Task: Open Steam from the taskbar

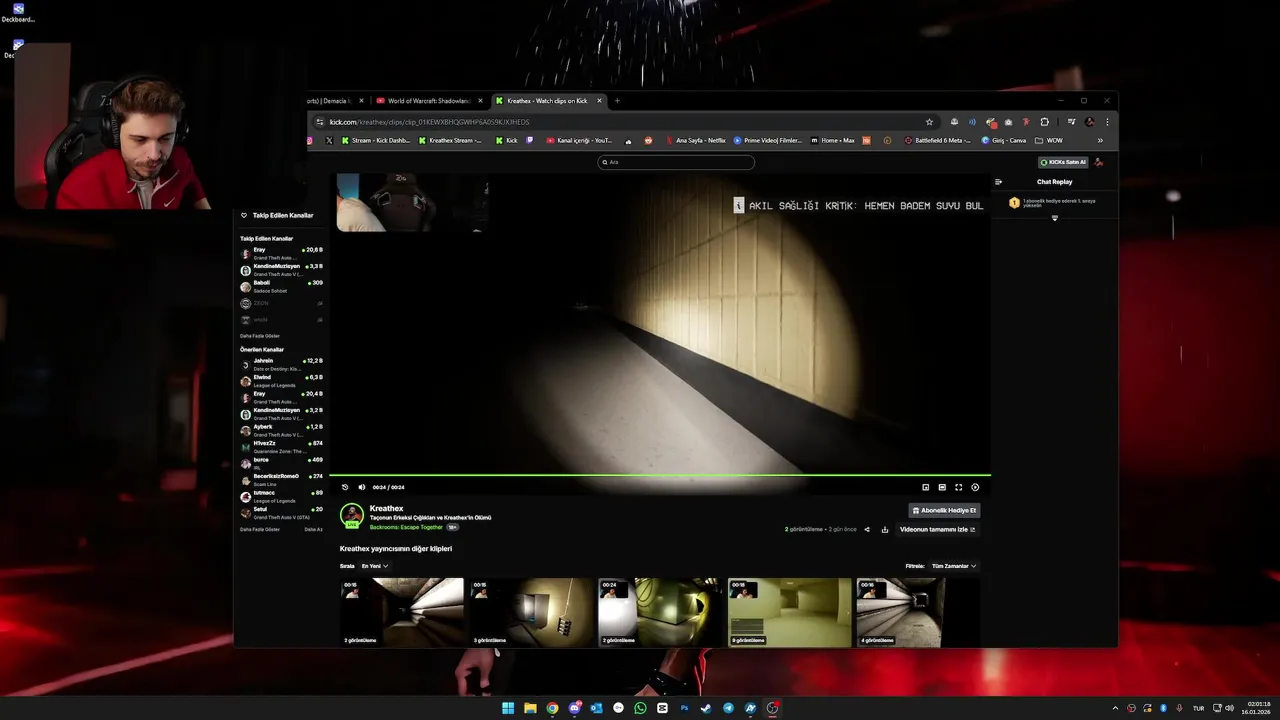Action: pos(706,708)
